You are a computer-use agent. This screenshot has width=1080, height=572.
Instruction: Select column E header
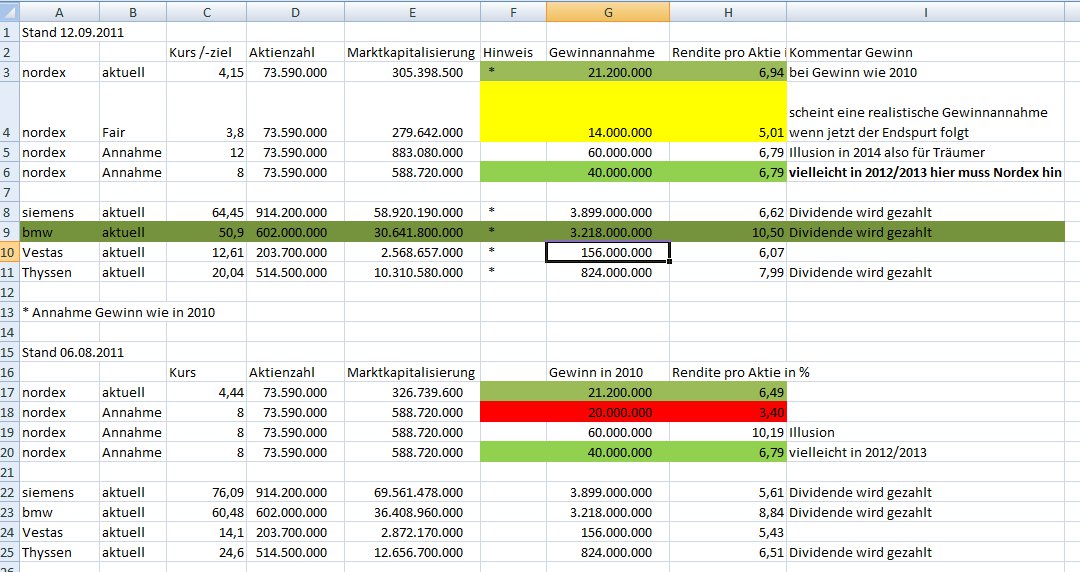tap(412, 12)
